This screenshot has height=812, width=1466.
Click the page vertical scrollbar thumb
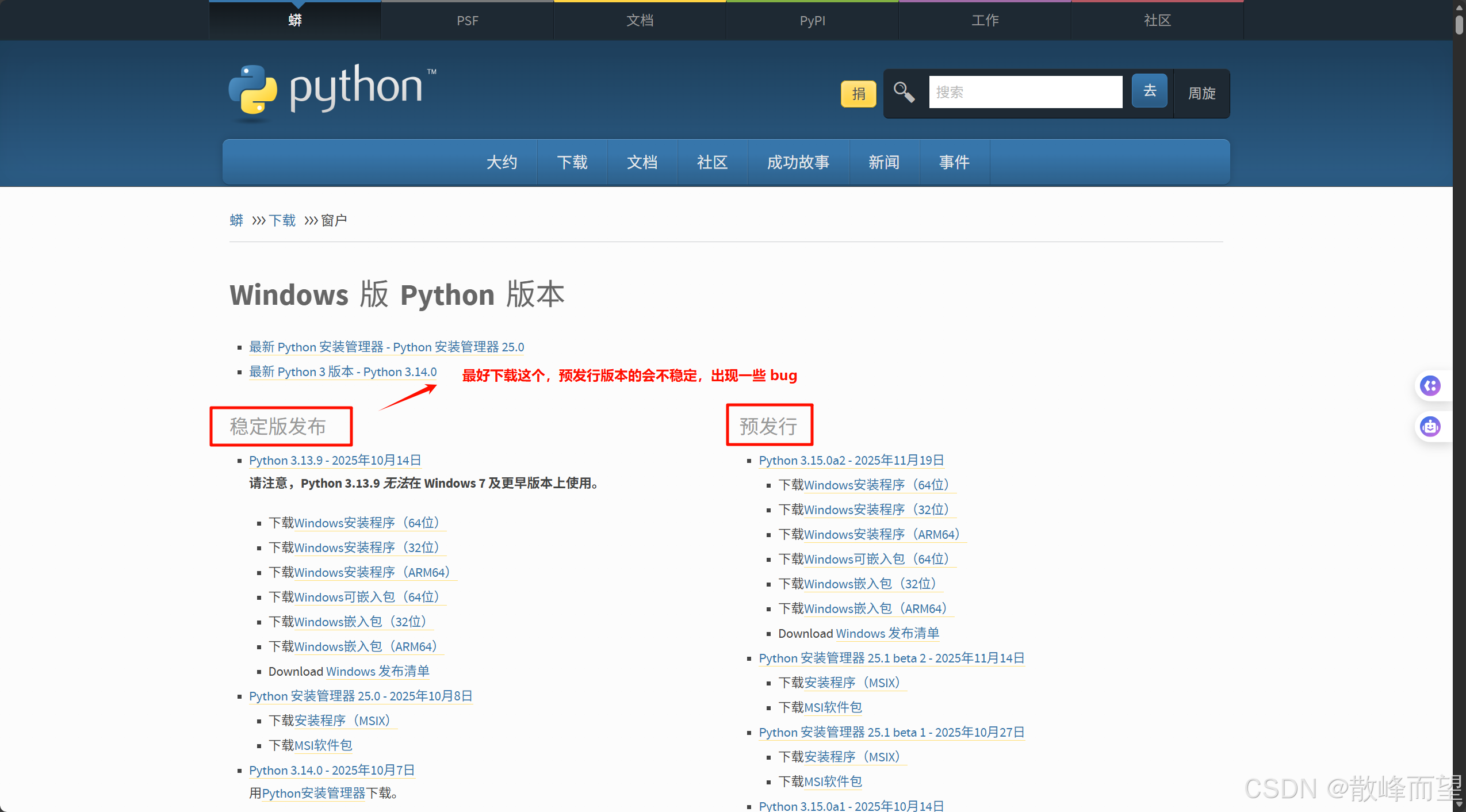pos(1459,26)
